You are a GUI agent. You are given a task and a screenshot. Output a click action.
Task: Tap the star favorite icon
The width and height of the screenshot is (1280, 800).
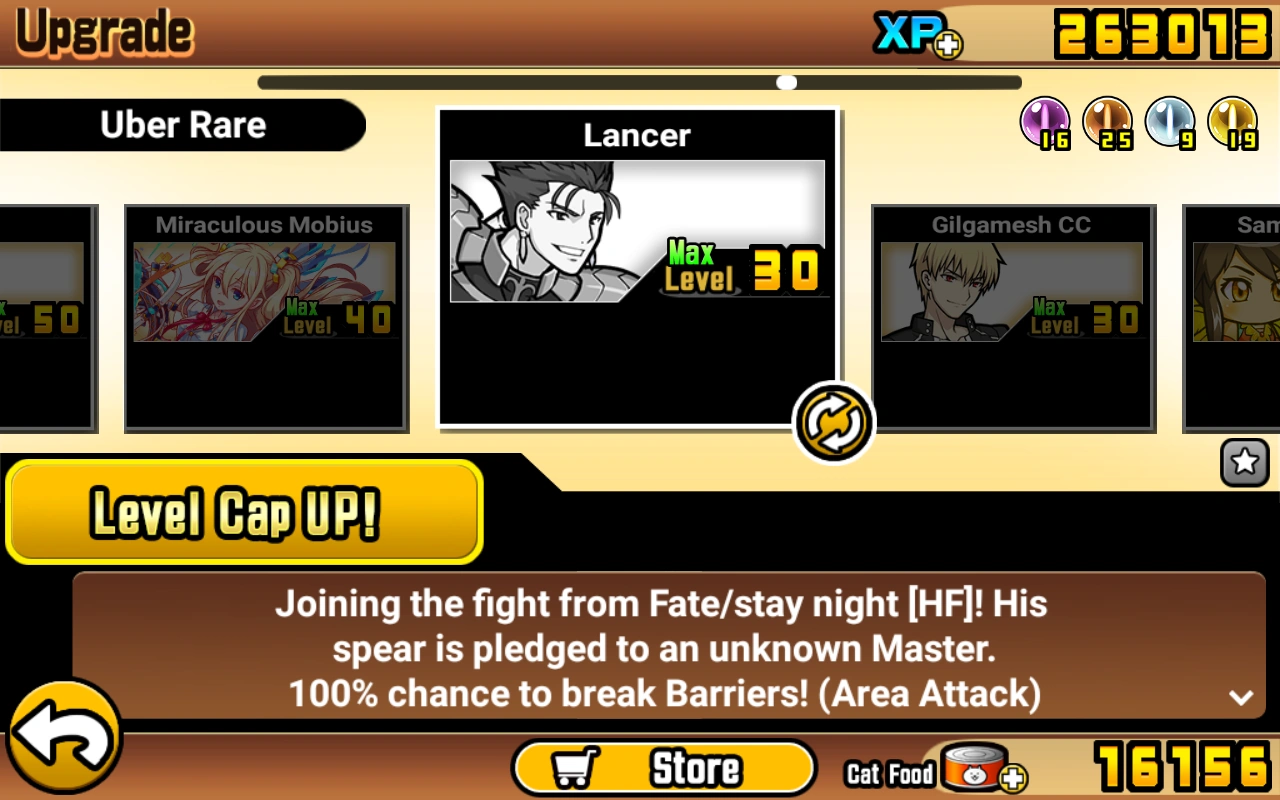click(1245, 462)
